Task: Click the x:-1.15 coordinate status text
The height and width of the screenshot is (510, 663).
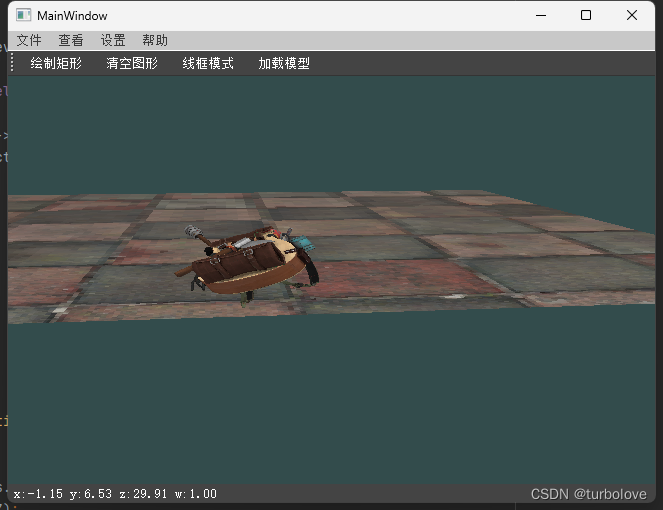Action: click(38, 494)
